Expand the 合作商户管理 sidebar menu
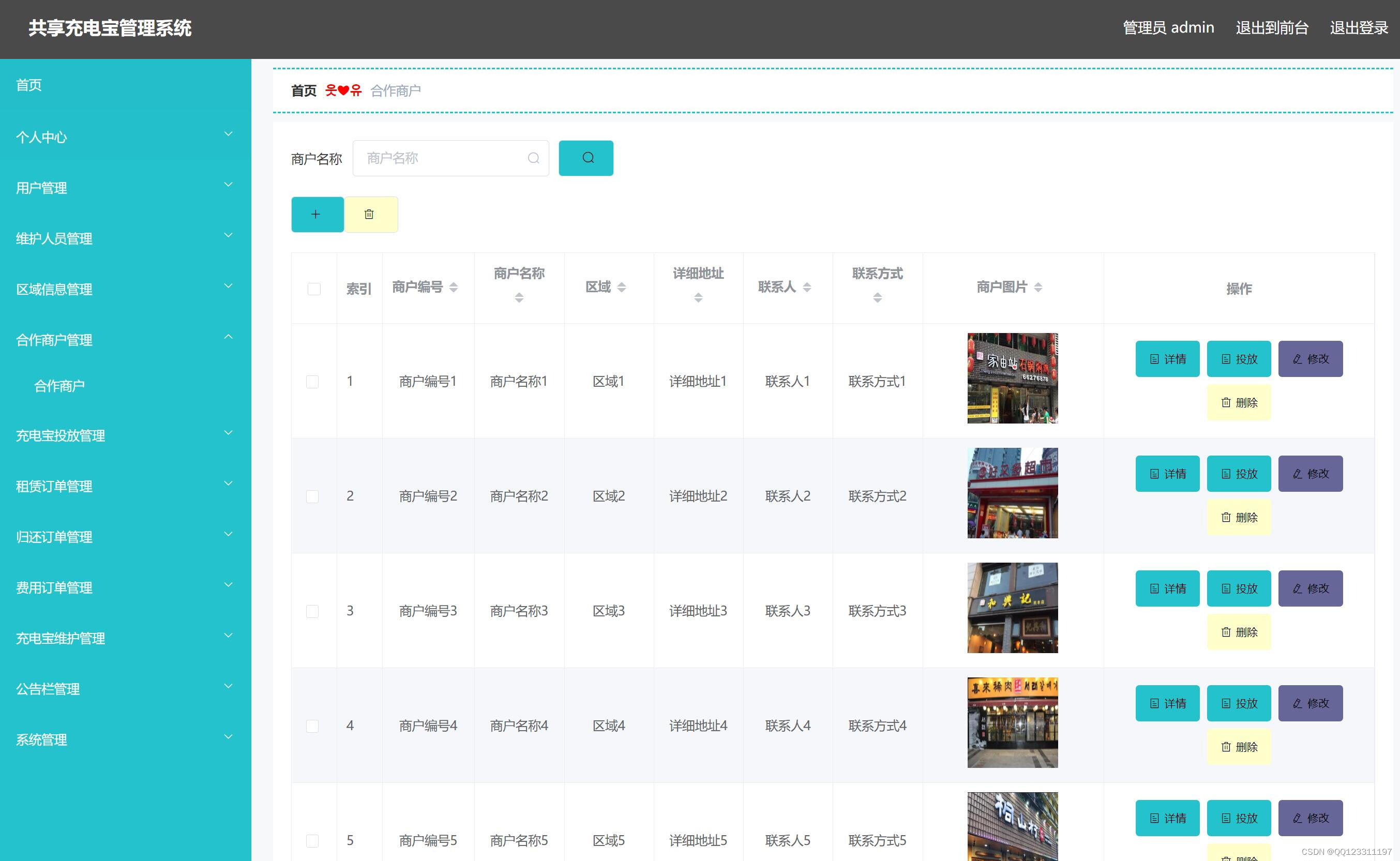1400x861 pixels. tap(125, 339)
